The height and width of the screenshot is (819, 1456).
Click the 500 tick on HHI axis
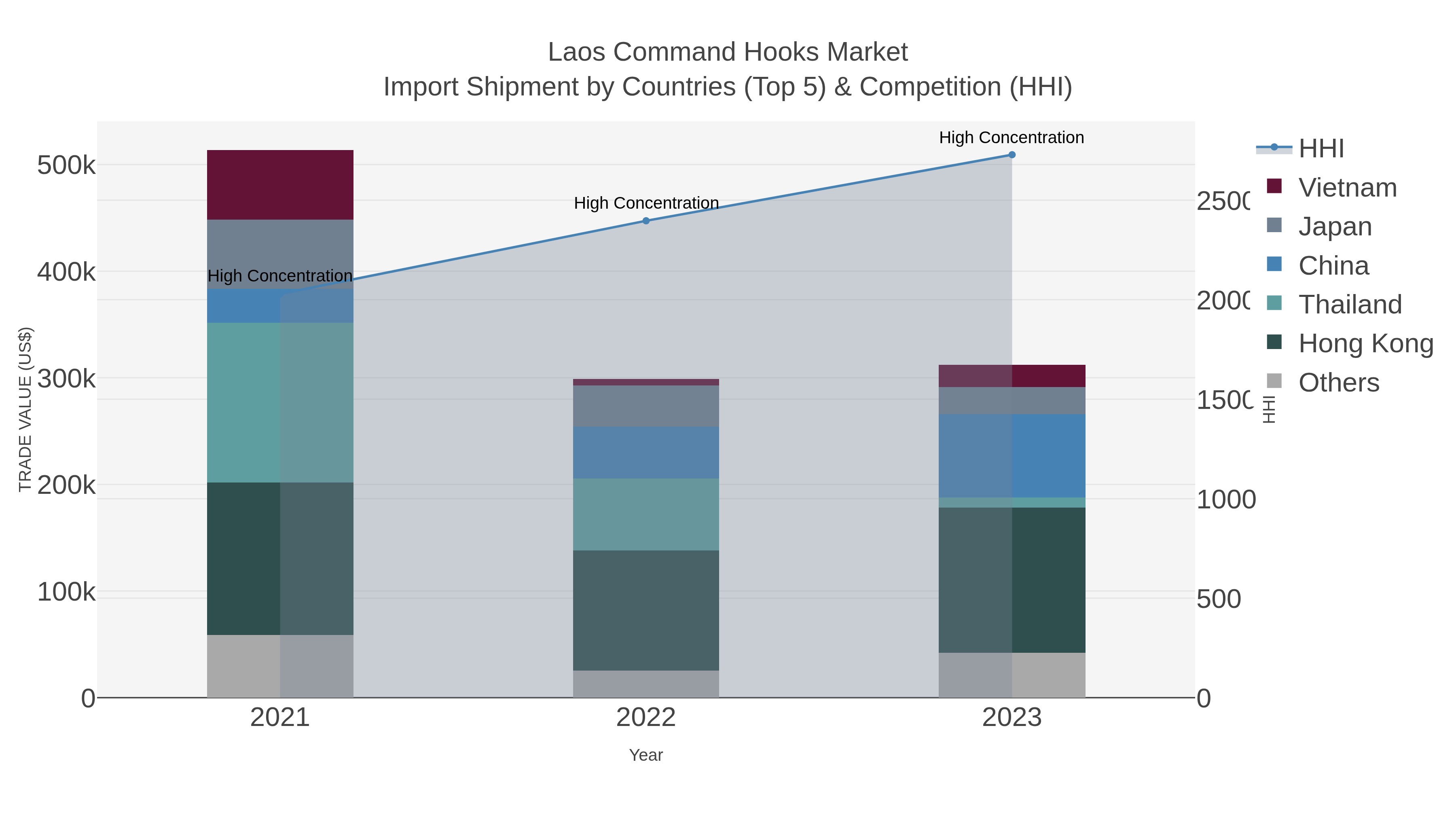(1219, 599)
